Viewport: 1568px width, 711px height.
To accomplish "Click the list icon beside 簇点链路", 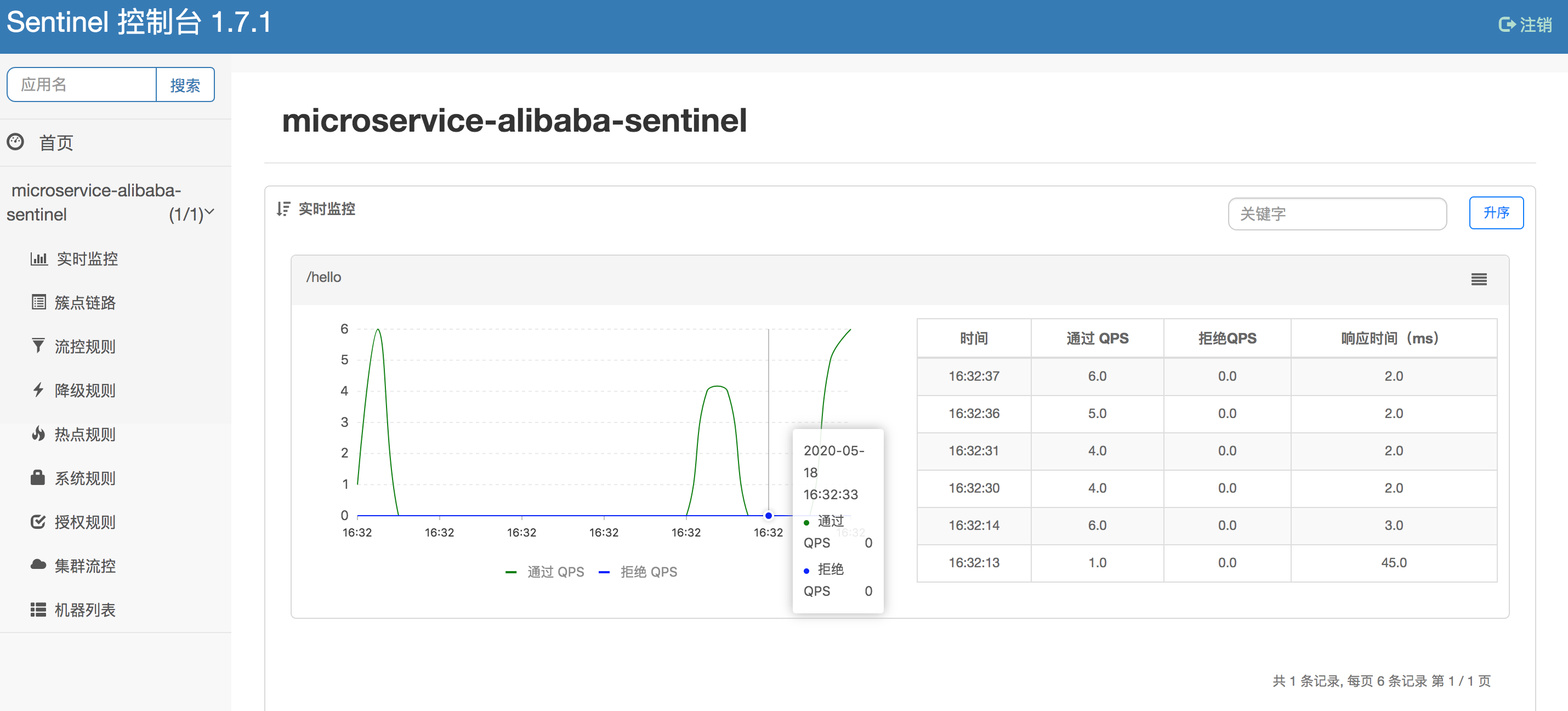I will [38, 303].
